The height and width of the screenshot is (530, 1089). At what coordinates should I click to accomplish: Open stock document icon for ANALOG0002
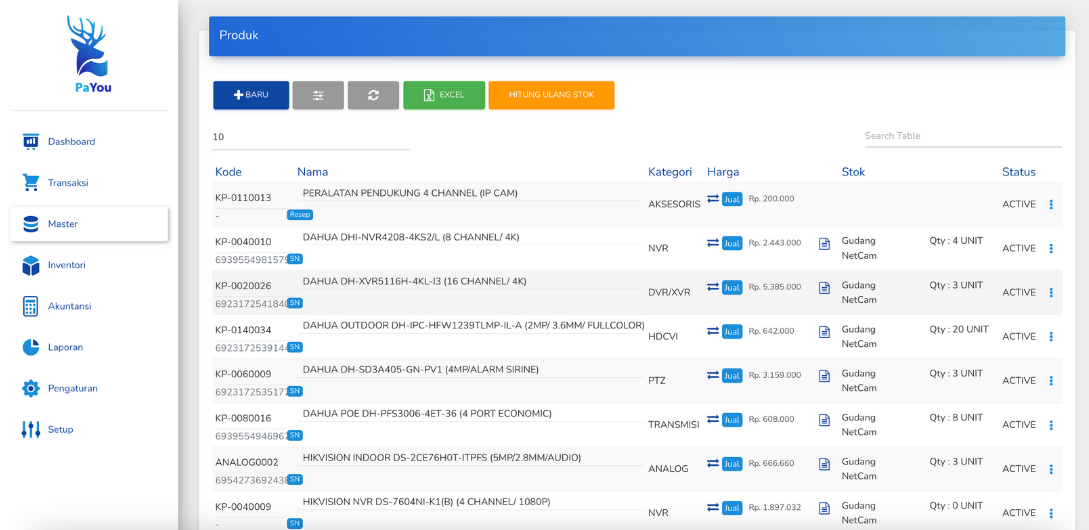click(824, 464)
